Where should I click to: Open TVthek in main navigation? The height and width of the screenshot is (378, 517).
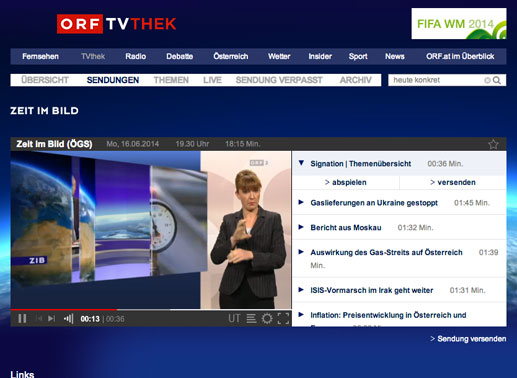click(x=93, y=56)
